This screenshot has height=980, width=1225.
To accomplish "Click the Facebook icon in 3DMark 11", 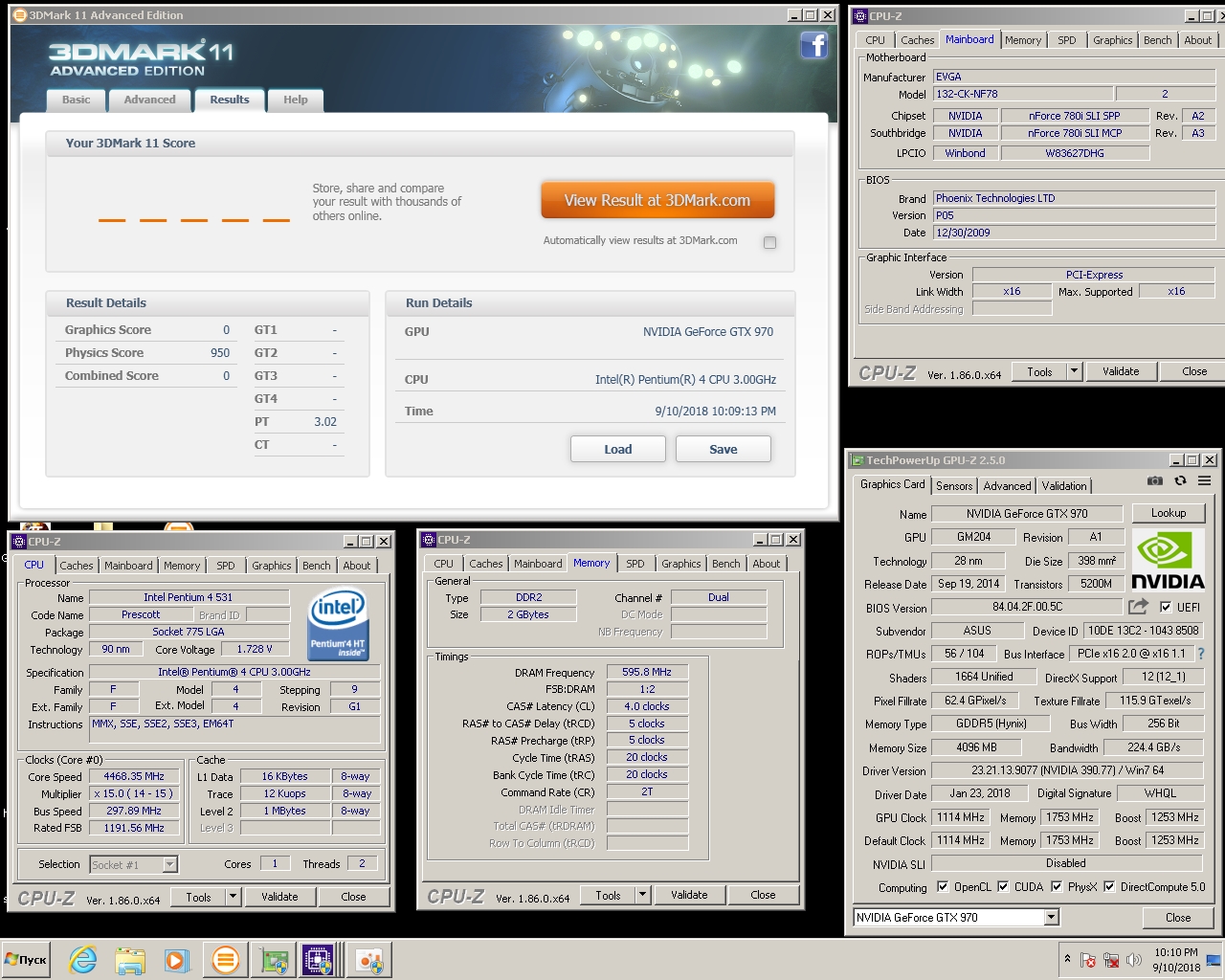I will coord(814,45).
